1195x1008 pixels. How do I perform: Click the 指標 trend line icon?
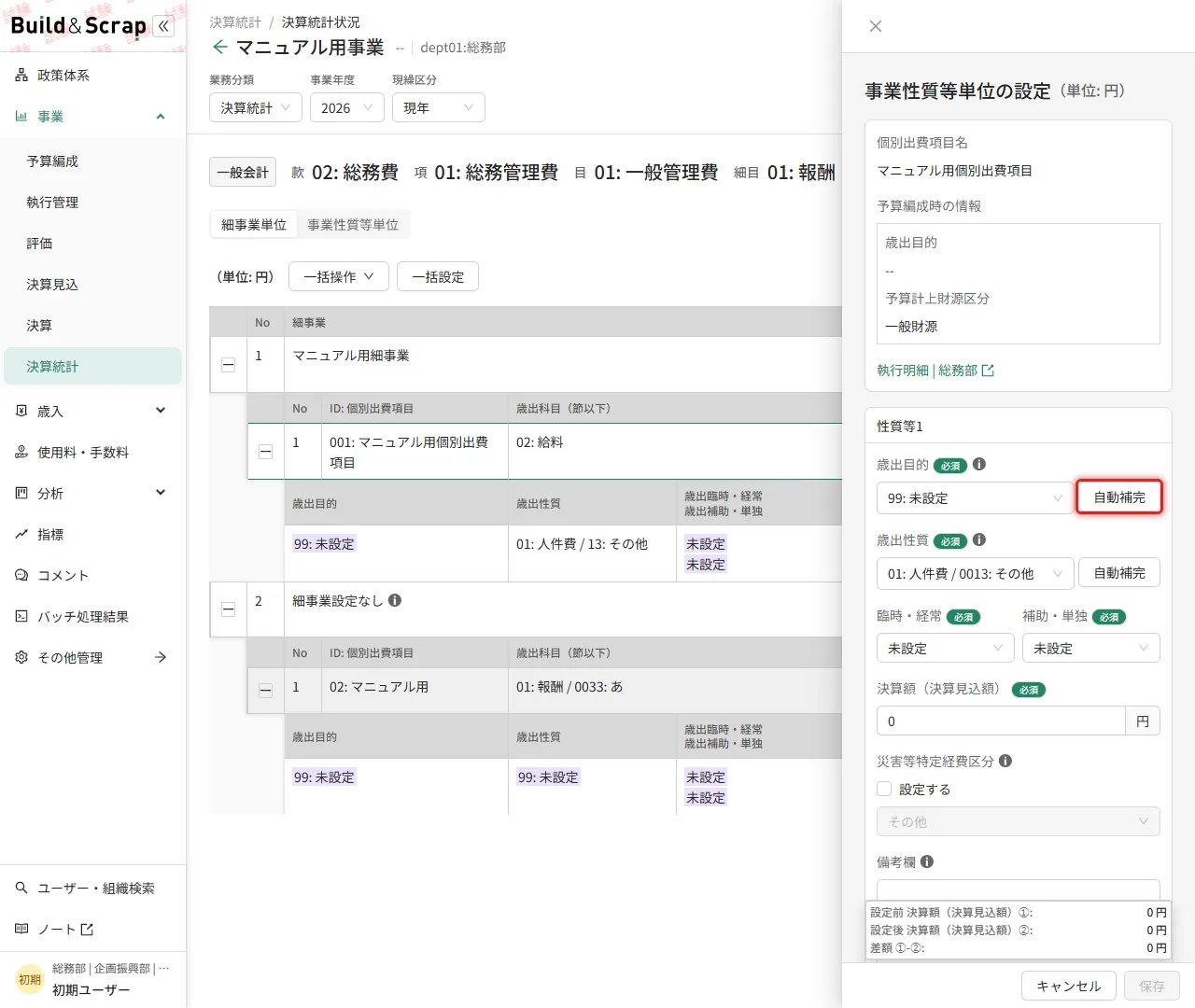21,534
